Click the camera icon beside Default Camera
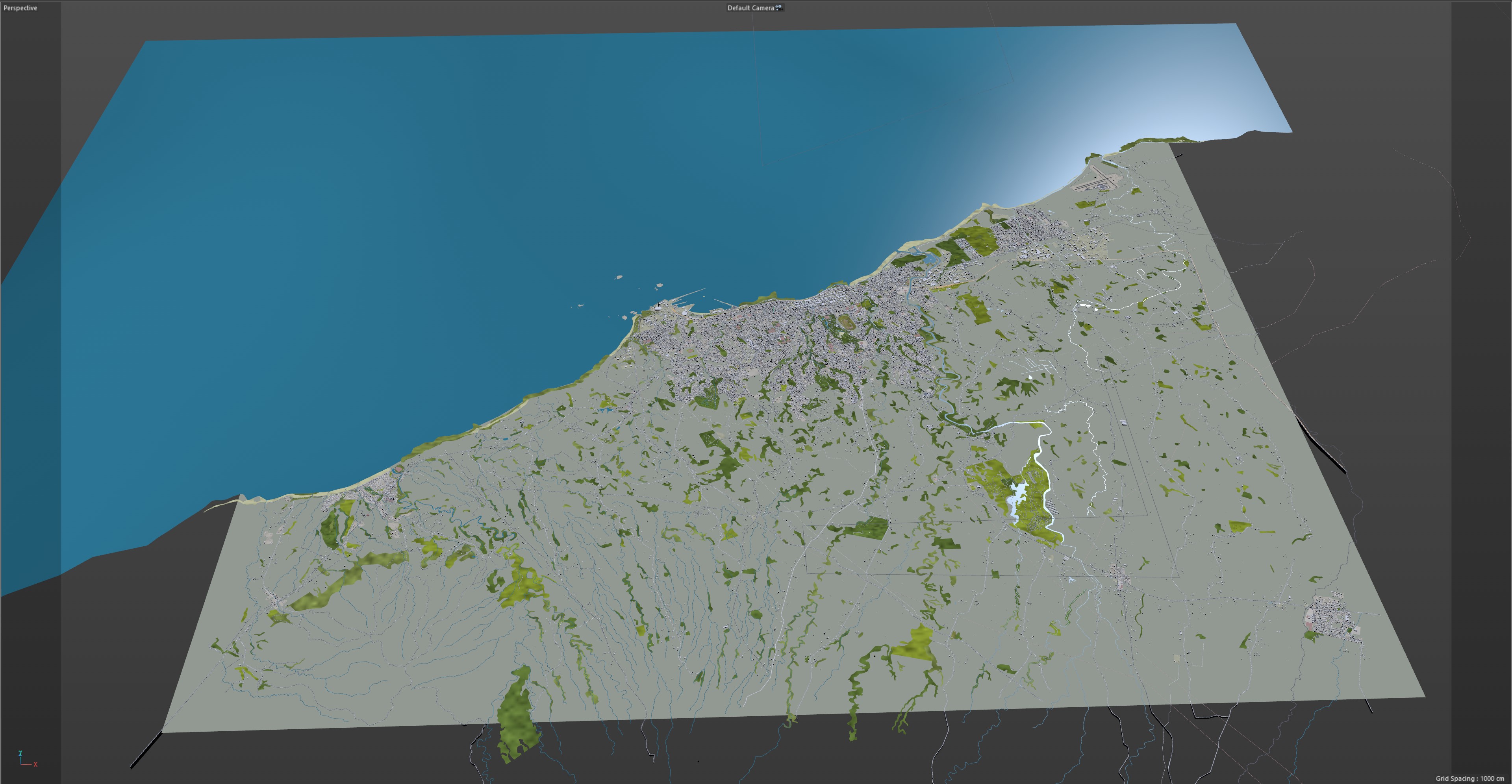Viewport: 1512px width, 784px height. click(779, 7)
